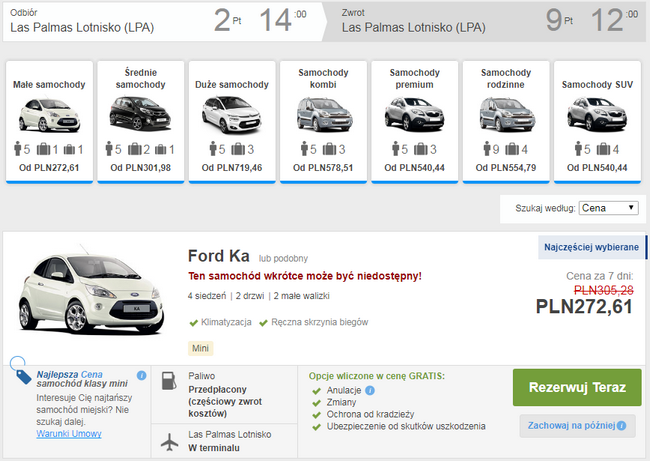Click the passenger icon in Samochody rodzinne card
The image size is (650, 461).
487,149
